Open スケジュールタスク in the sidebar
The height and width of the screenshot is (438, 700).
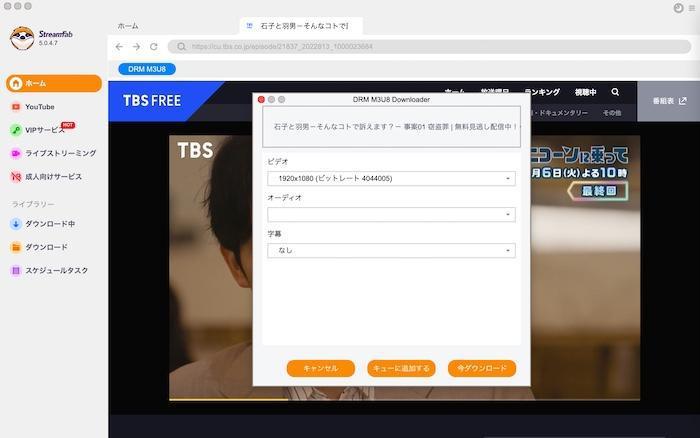(x=49, y=271)
